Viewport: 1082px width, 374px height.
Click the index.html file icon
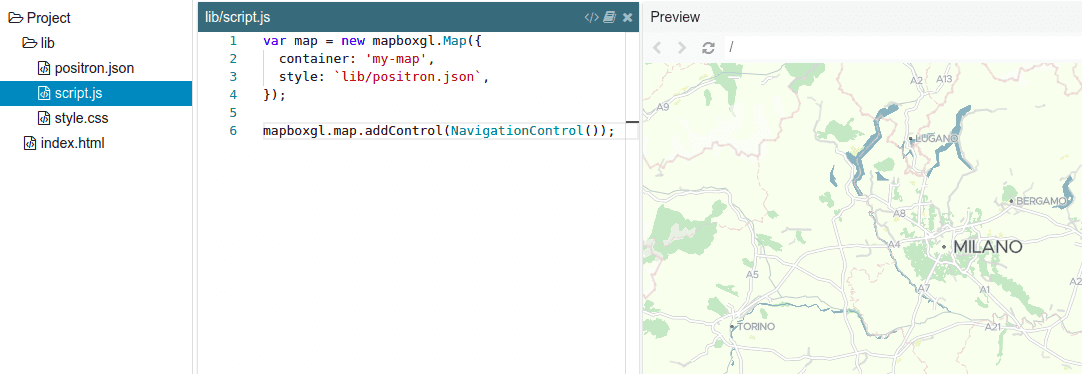pos(30,144)
